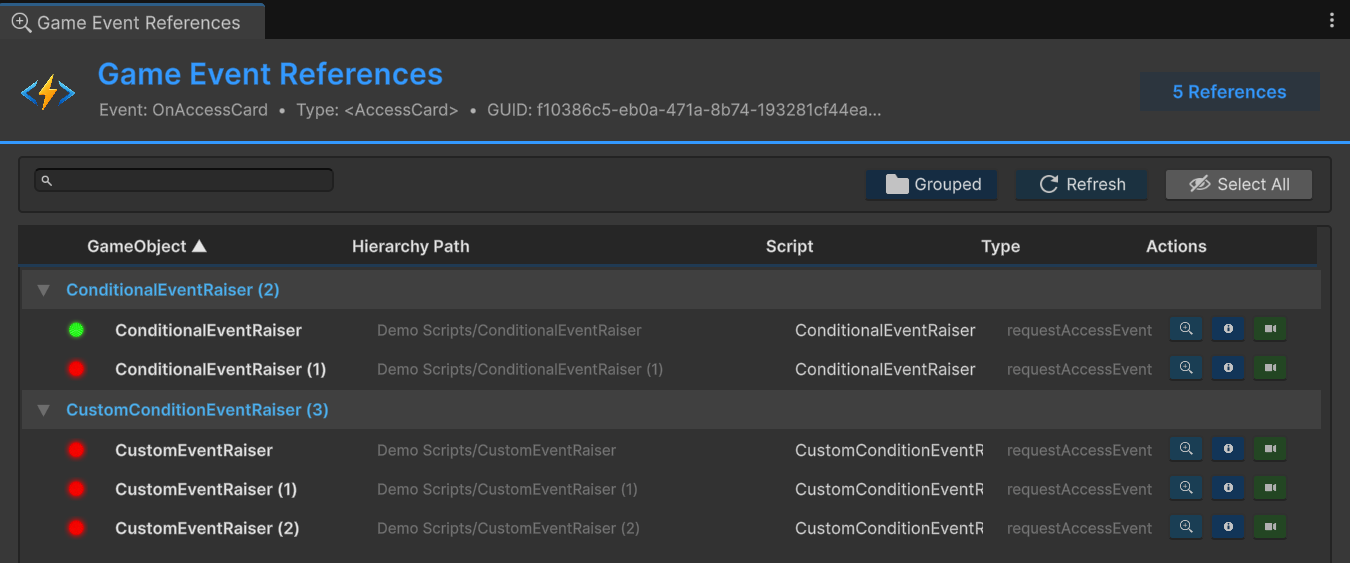Open the three-dot window options menu
The width and height of the screenshot is (1350, 563).
tap(1331, 20)
